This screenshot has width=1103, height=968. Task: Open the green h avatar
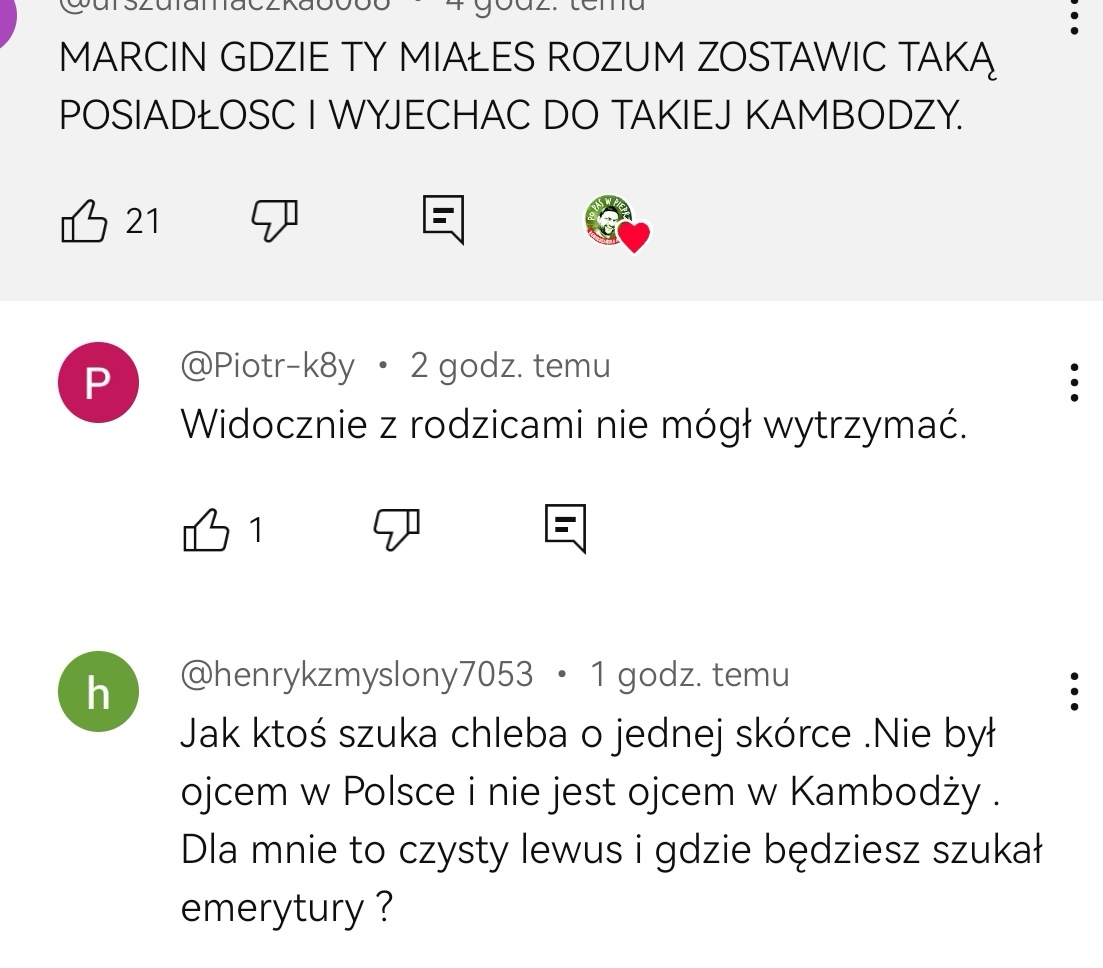tap(97, 691)
